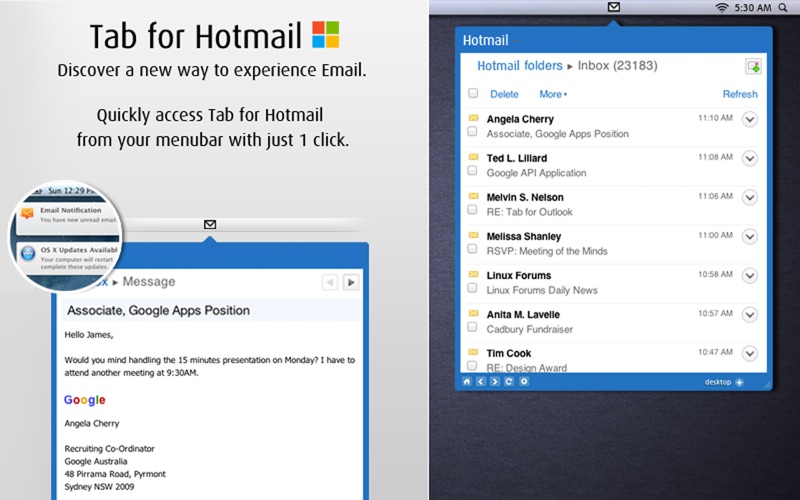Open the compose new message icon
This screenshot has width=800, height=500.
(754, 66)
